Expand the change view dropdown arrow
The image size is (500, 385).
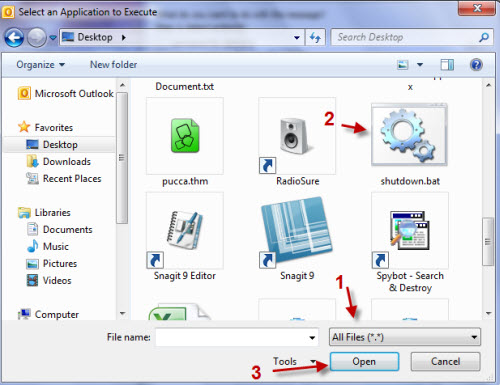[420, 65]
